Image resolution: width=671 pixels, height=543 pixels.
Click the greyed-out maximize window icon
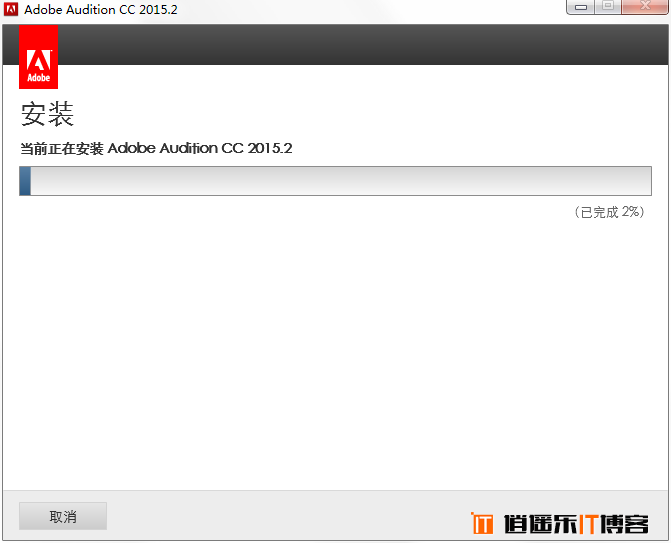608,6
